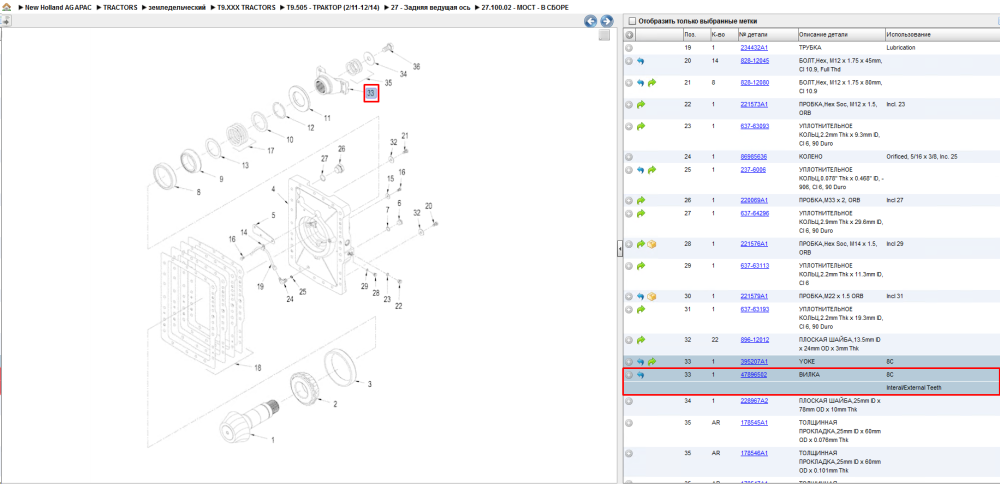Viewport: 1000px width, 484px height.
Task: Open part number 221576A1 link
Action: pos(753,244)
